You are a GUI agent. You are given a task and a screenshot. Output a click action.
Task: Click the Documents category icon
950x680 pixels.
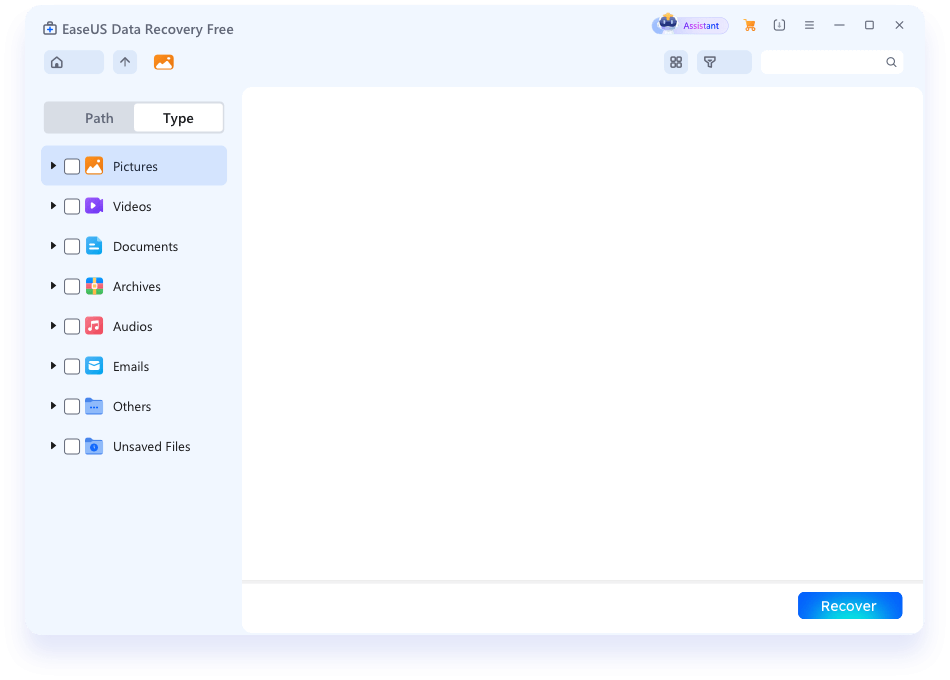pos(94,245)
